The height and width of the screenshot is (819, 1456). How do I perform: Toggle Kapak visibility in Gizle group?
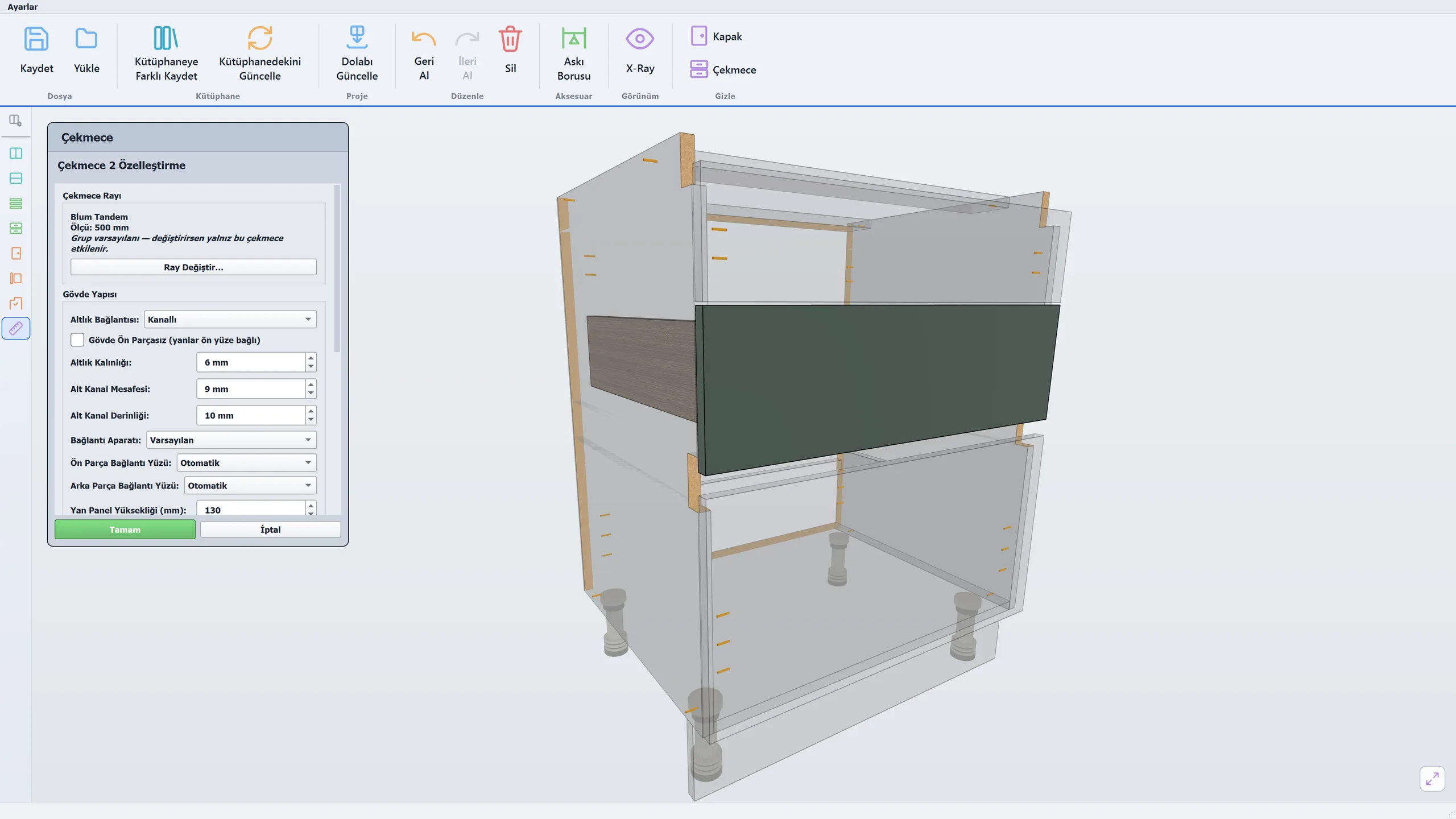716,36
